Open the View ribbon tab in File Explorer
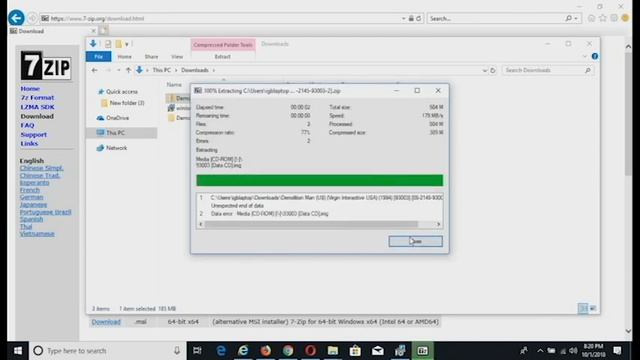 (177, 57)
